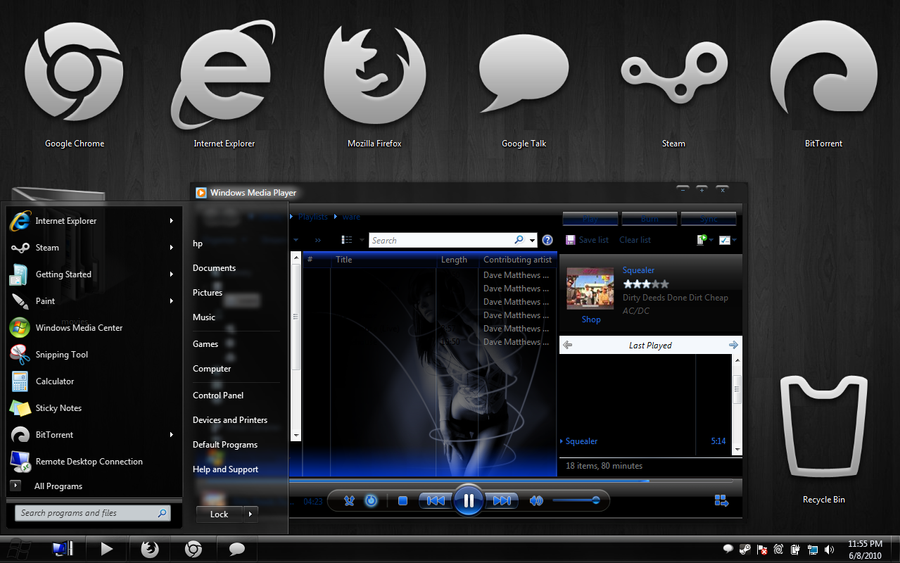Pause the current song

[468, 500]
